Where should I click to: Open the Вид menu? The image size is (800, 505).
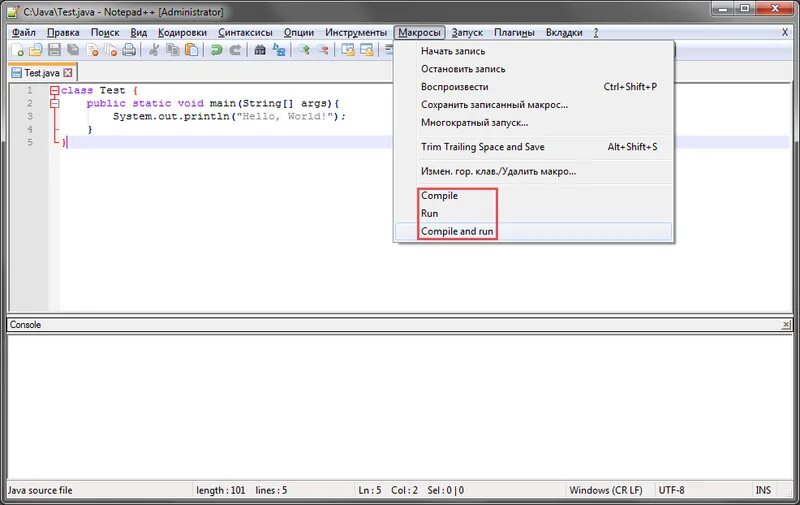click(139, 33)
